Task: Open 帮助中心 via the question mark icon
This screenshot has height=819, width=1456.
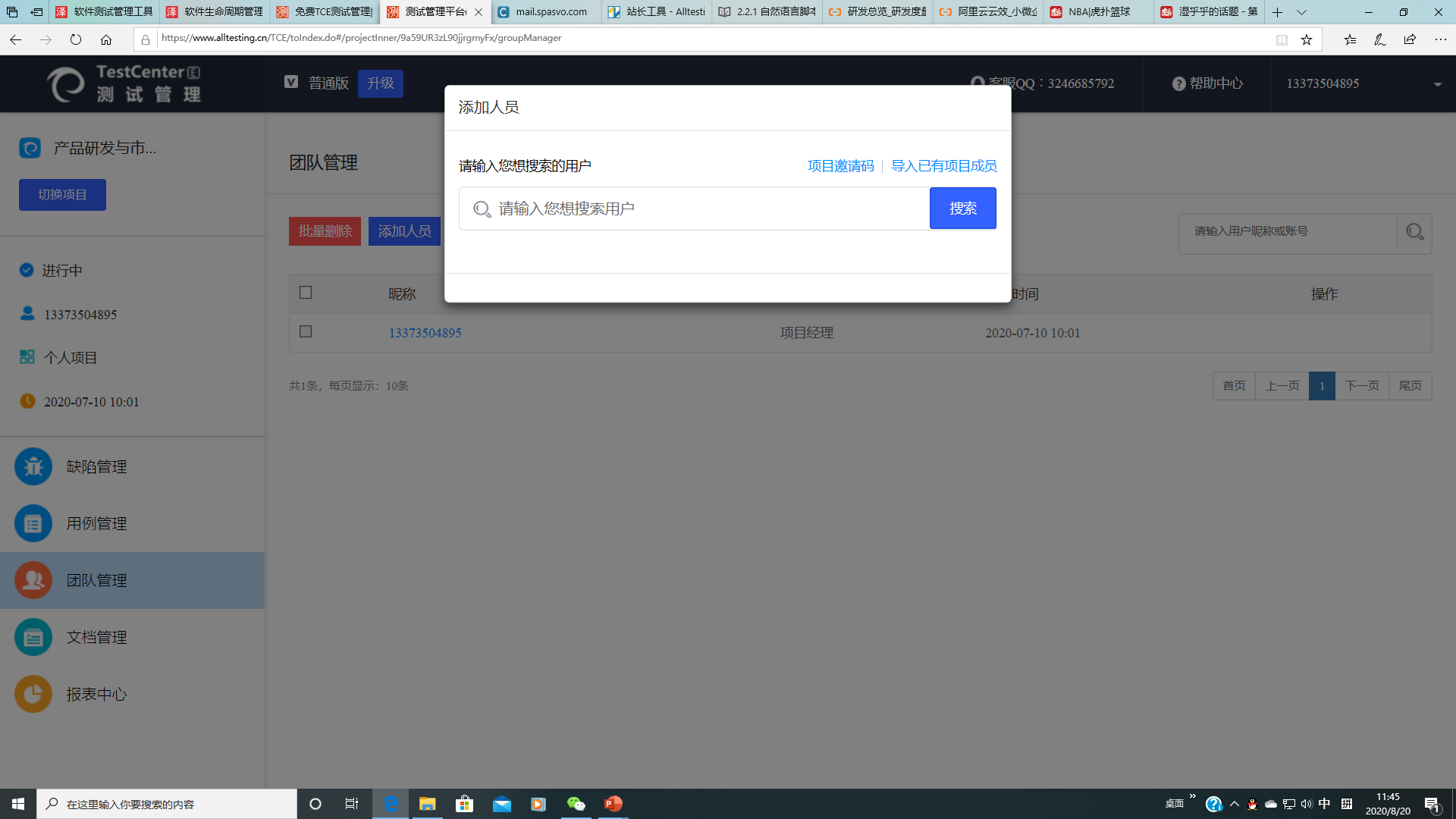Action: point(1179,83)
